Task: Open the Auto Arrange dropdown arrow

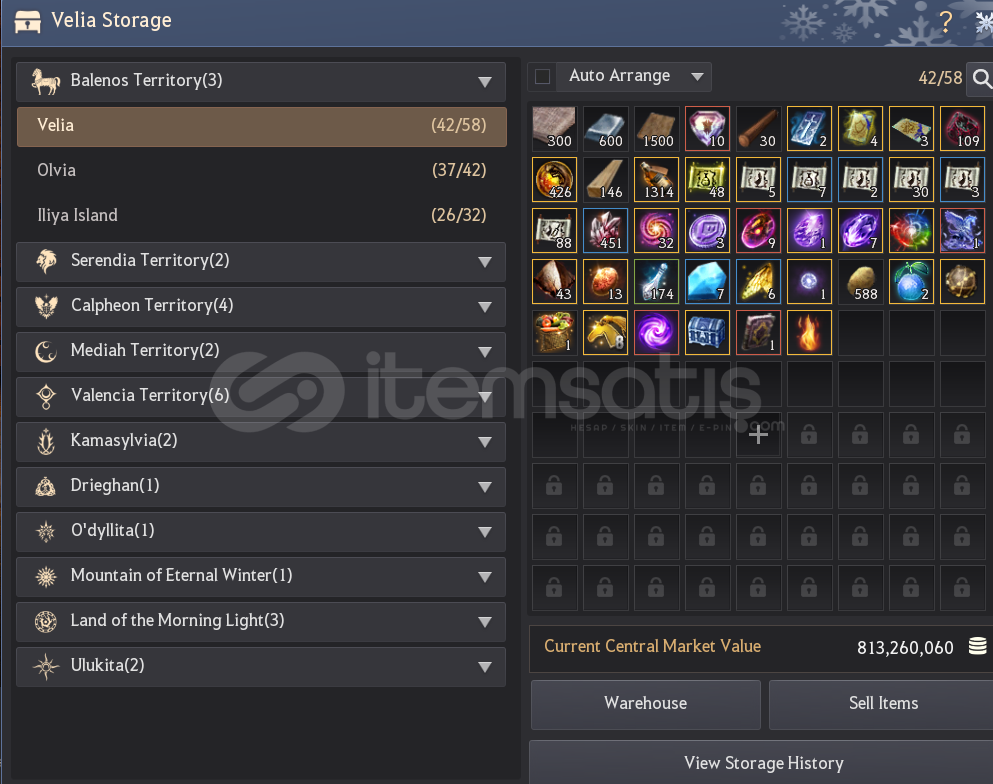Action: coord(697,77)
